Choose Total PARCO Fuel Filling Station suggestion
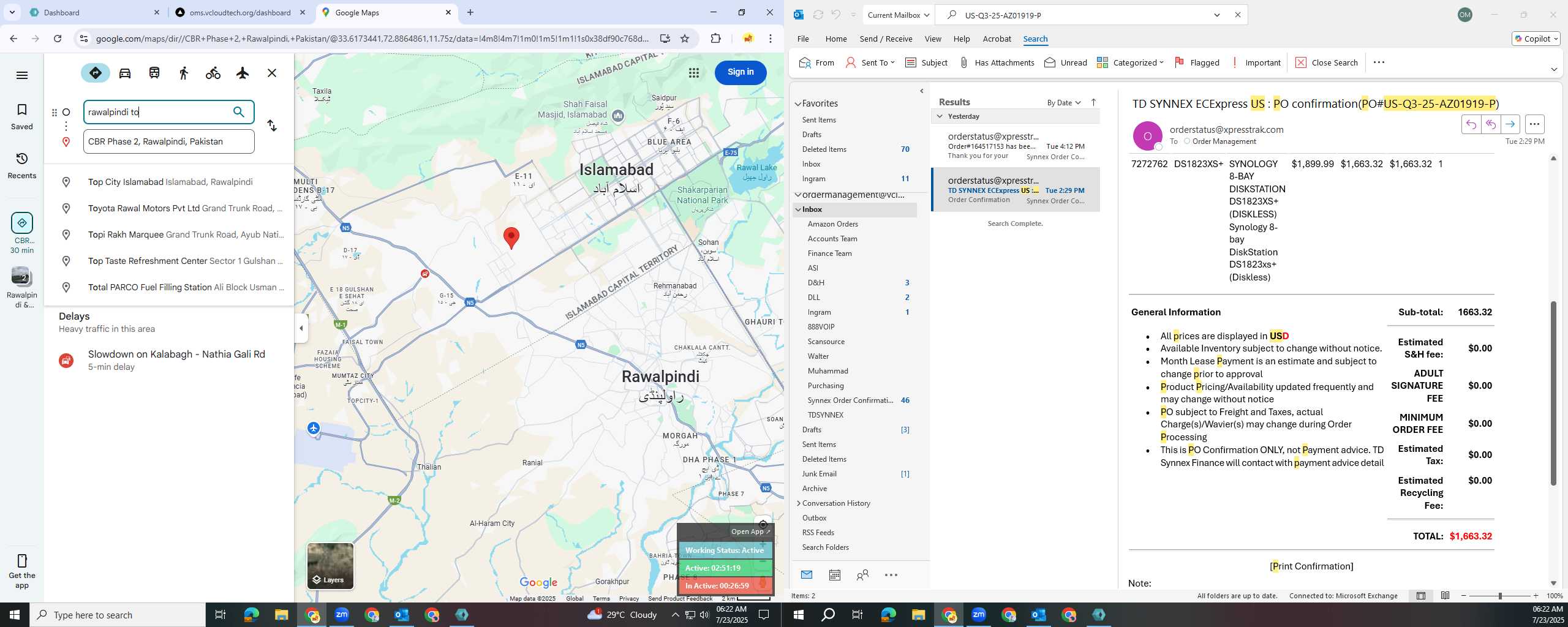This screenshot has height=627, width=1568. 169,287
